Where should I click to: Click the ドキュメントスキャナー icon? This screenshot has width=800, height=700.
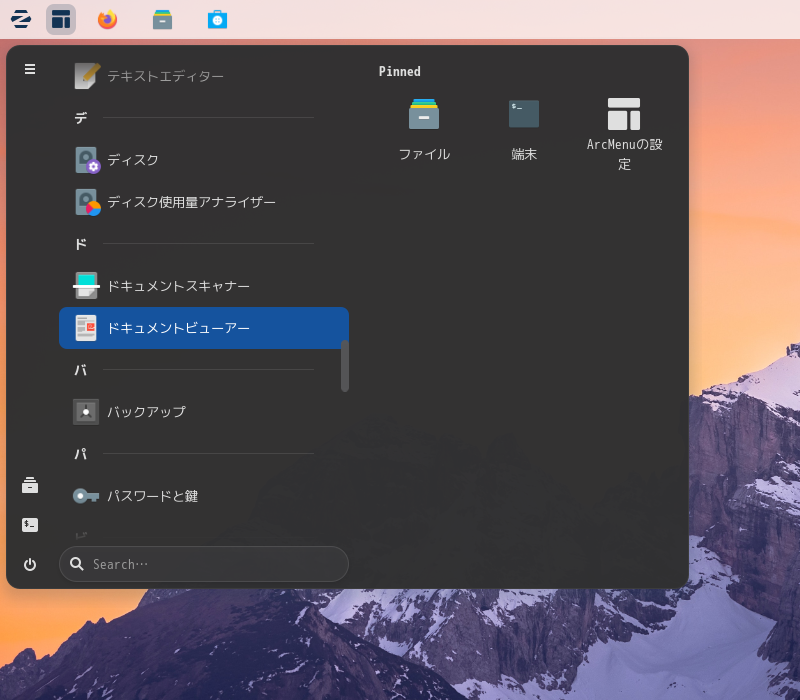pos(86,286)
